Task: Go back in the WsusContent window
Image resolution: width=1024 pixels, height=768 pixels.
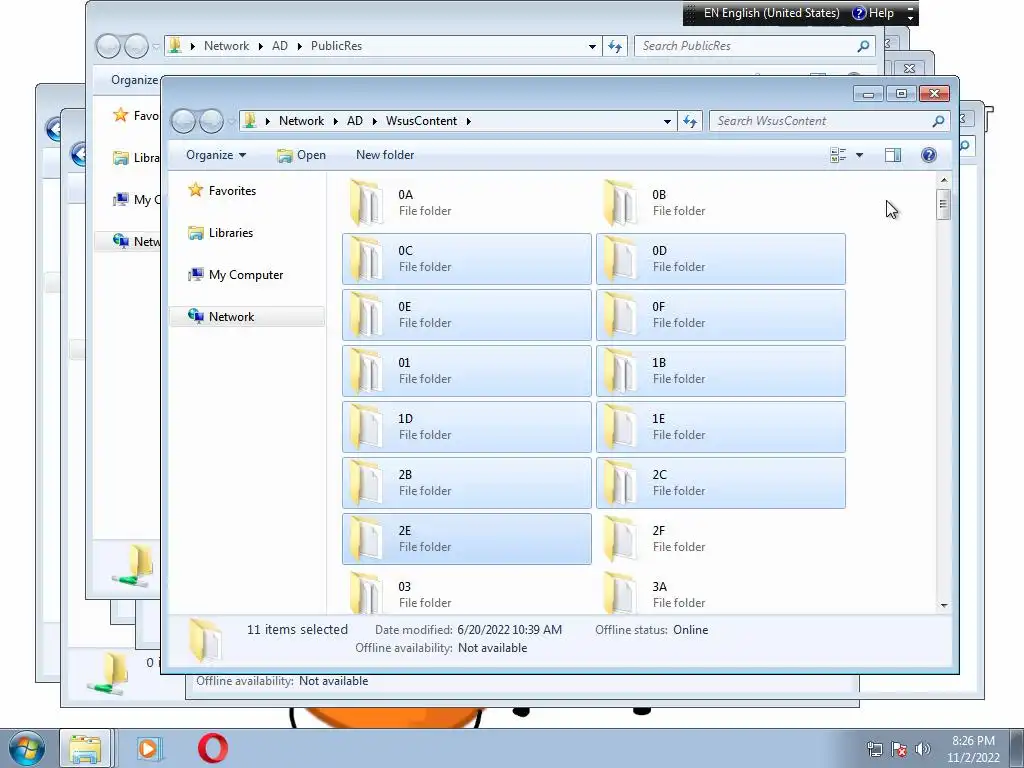Action: 184,121
